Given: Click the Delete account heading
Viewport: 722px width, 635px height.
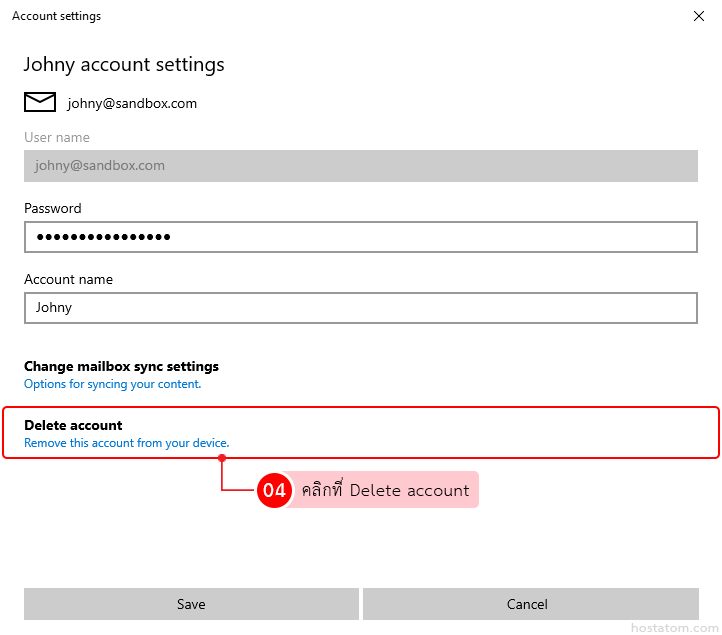Looking at the screenshot, I should pos(73,425).
